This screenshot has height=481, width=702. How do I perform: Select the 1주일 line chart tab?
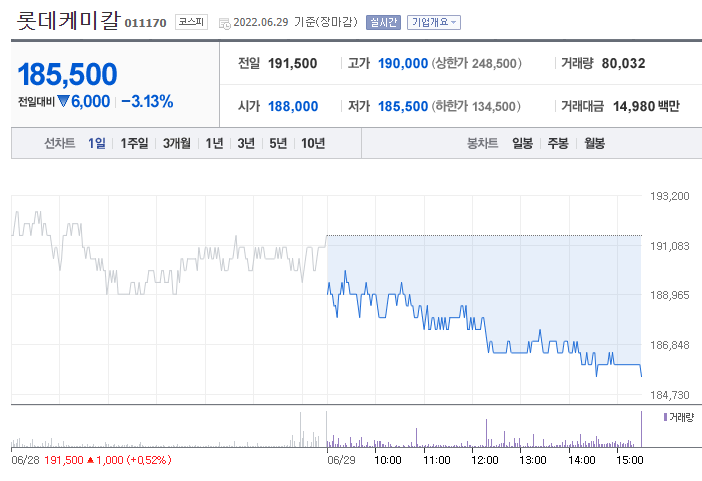click(x=134, y=143)
